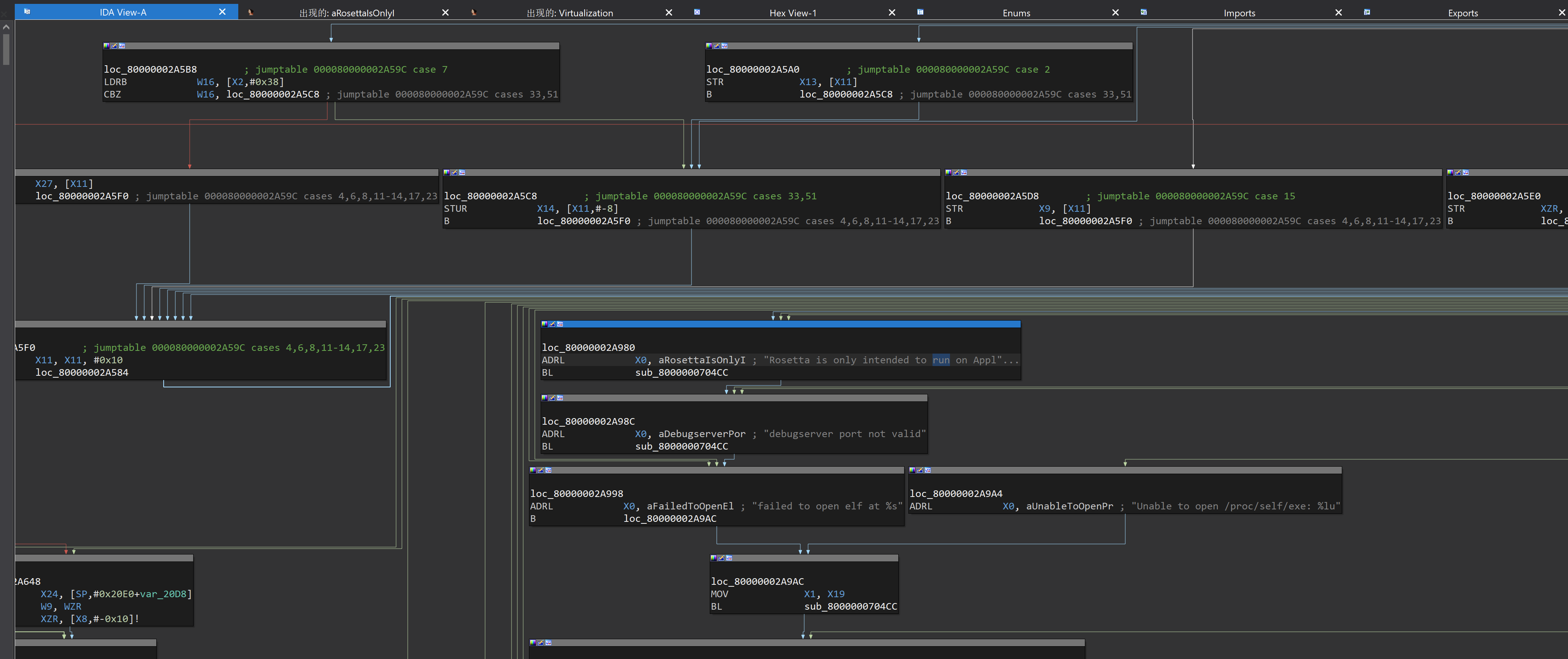The width and height of the screenshot is (1568, 659).
Task: Click the pencil edit icon on loc_80000002A980 node
Action: tap(552, 324)
